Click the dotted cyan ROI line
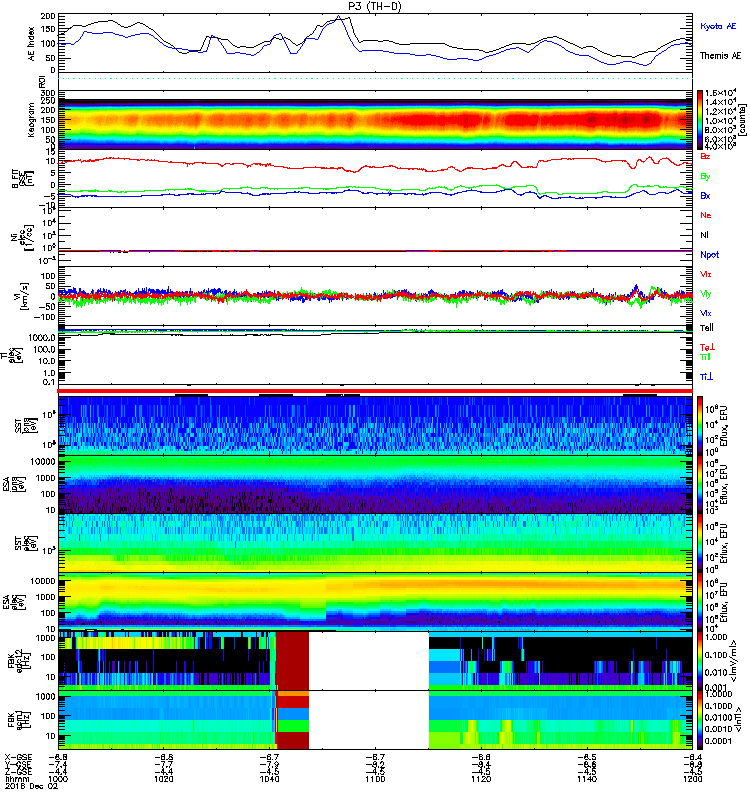Image resolution: width=750 pixels, height=800 pixels. click(x=375, y=79)
